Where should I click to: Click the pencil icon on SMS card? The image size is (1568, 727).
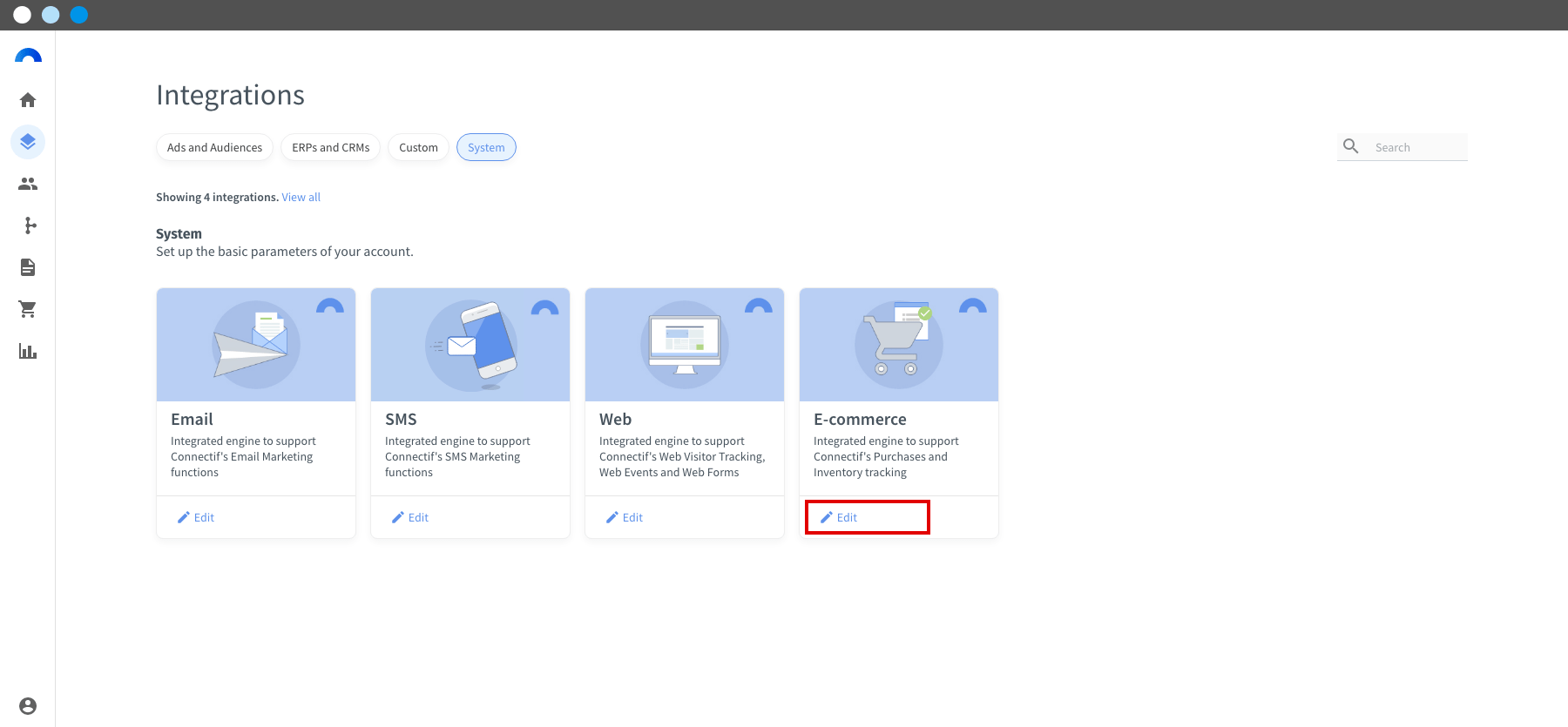(398, 517)
